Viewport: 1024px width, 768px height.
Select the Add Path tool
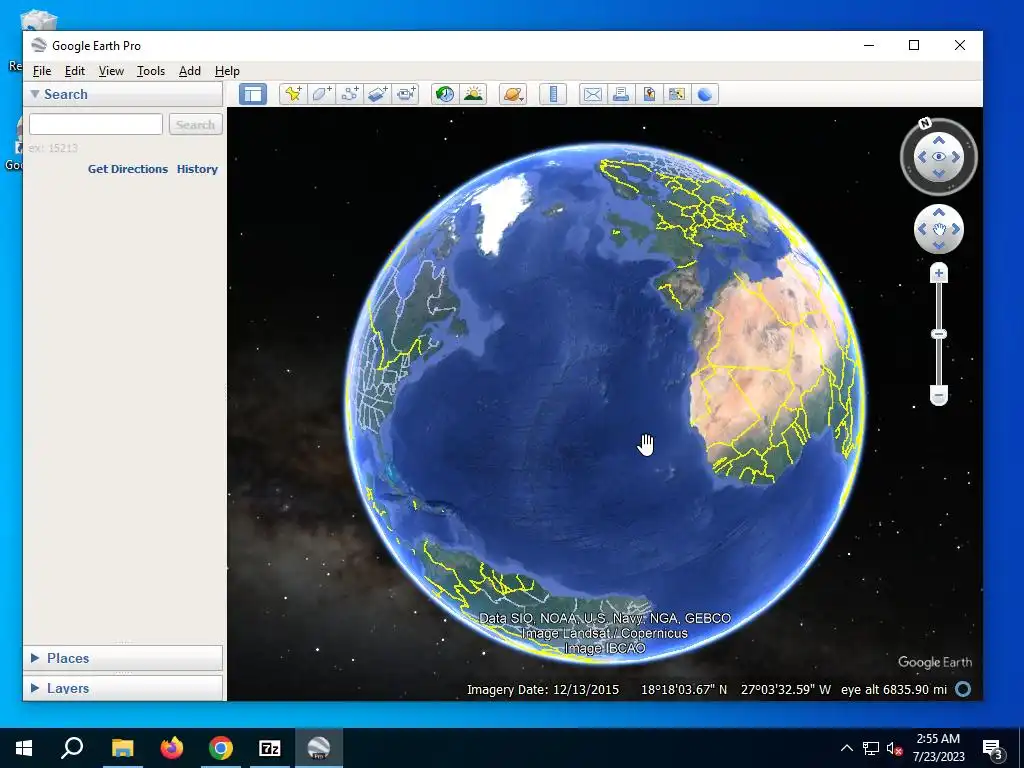349,94
